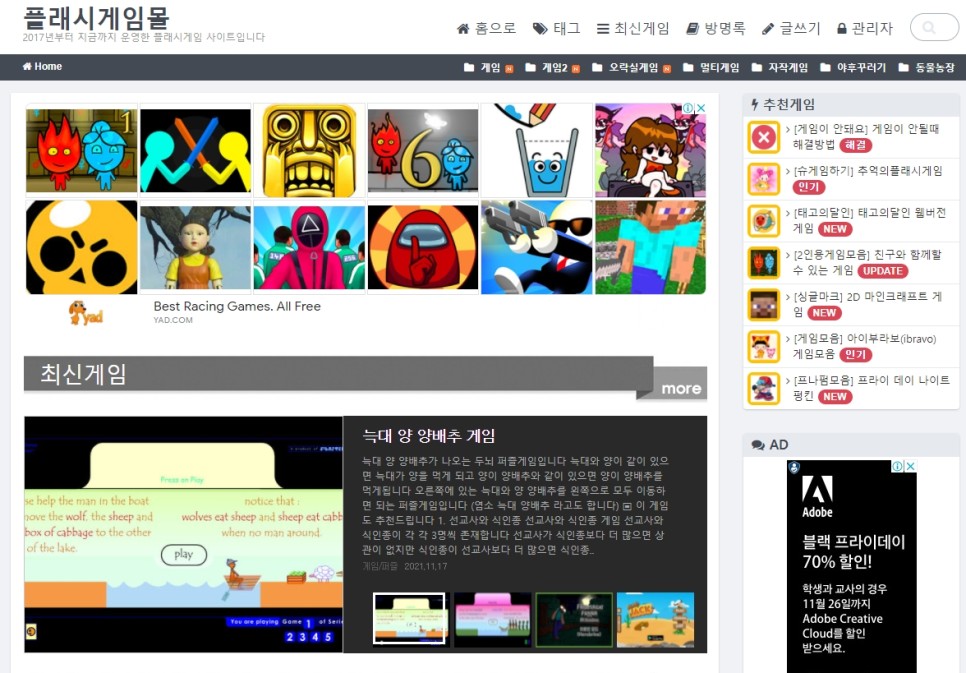The width and height of the screenshot is (966, 673).
Task: Select the pink river puzzle thumbnail
Action: pyautogui.click(x=492, y=619)
